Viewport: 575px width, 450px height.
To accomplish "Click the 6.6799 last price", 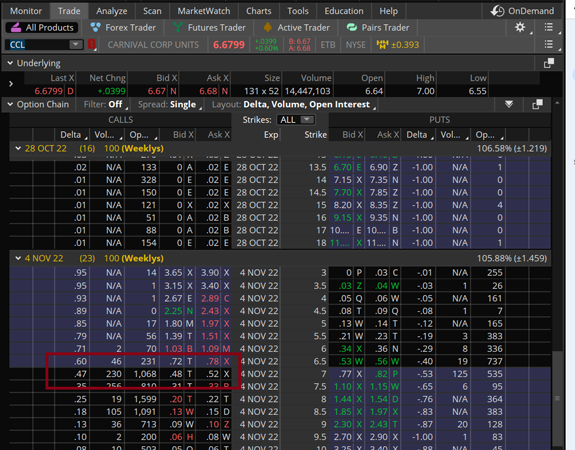I will (x=229, y=45).
